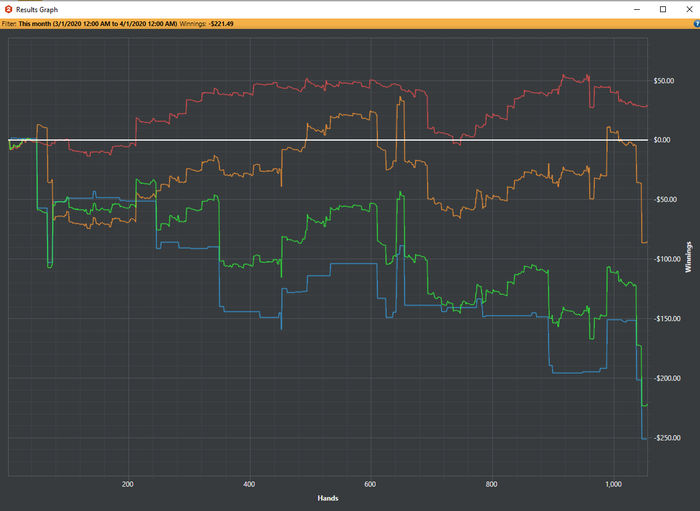Click the 'Hands' horizontal axis title
700x511 pixels.
328,498
